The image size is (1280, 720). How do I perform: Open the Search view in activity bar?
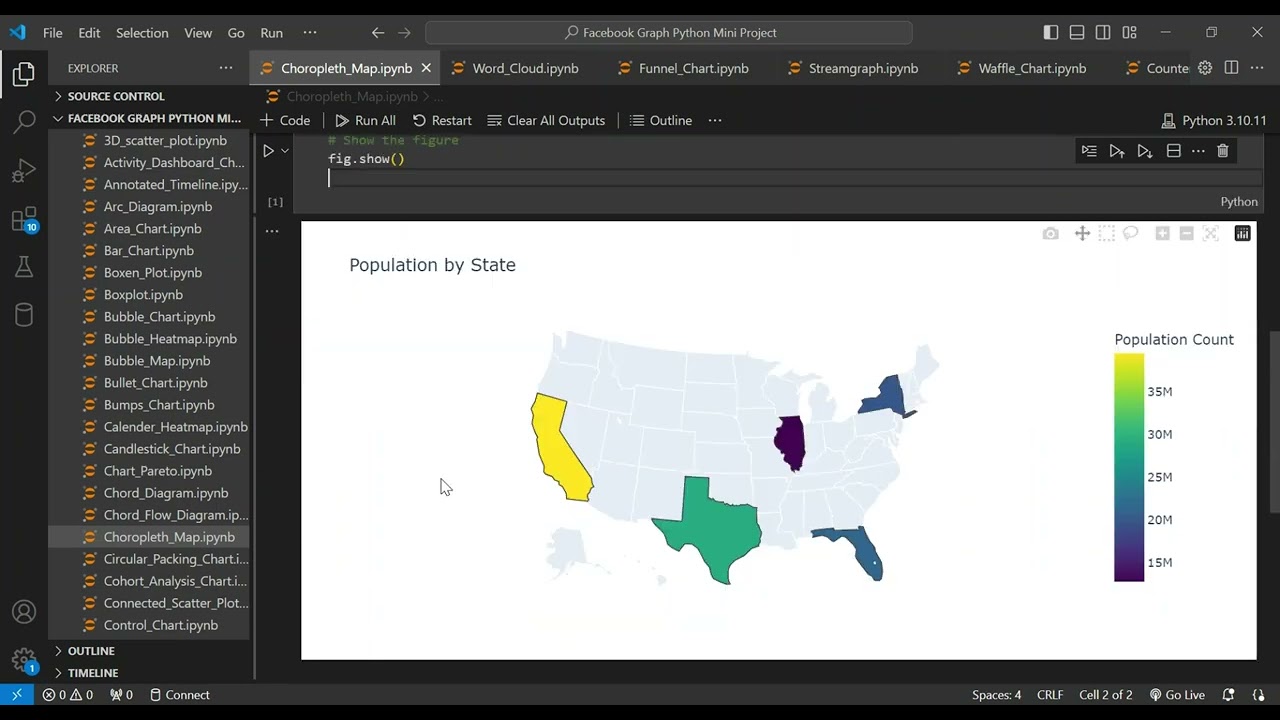(24, 123)
